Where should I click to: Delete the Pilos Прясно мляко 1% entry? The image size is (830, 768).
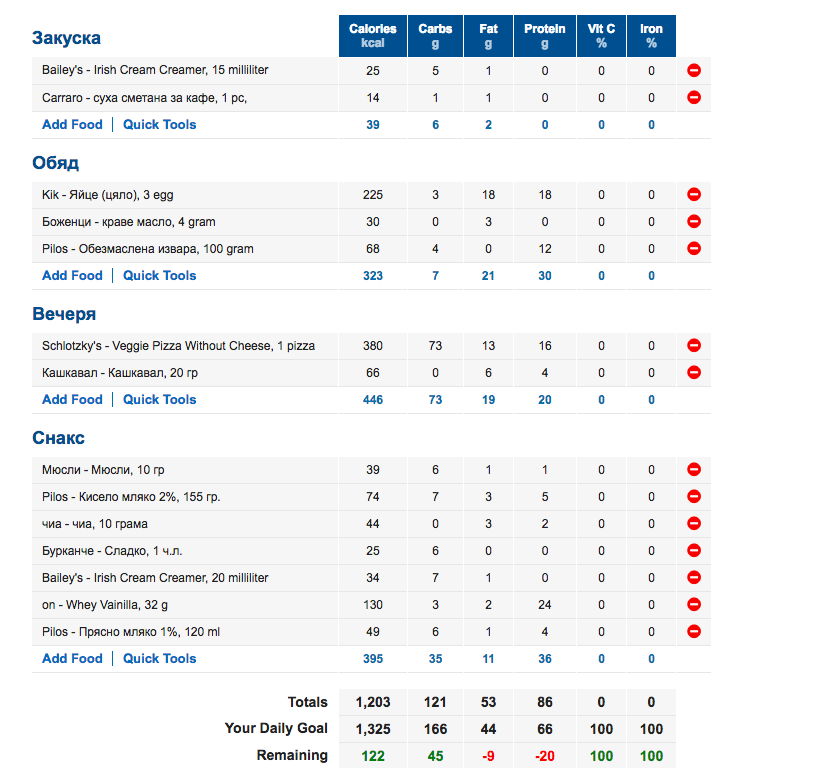[x=694, y=632]
